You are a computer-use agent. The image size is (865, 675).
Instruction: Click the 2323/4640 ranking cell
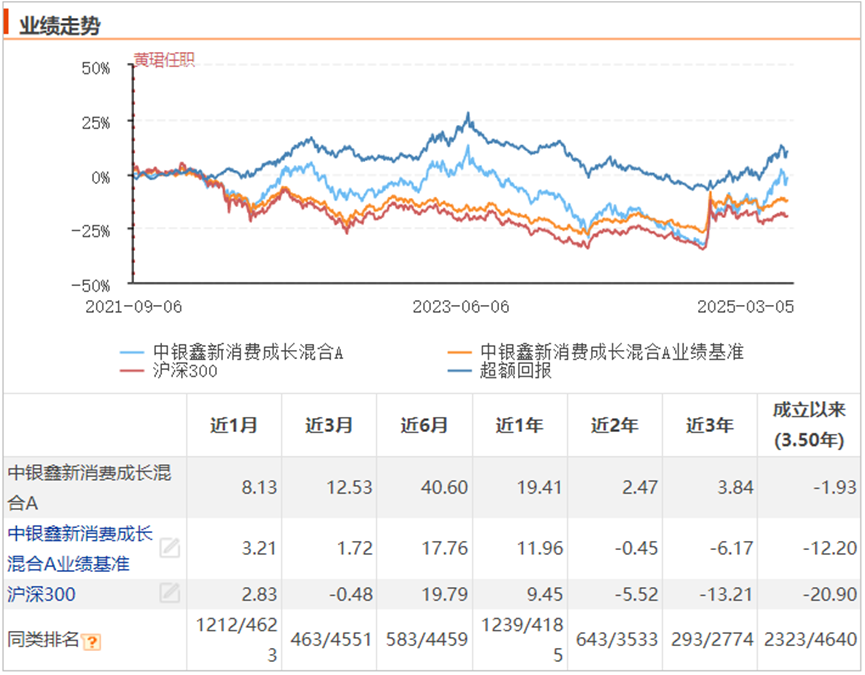[x=810, y=640]
